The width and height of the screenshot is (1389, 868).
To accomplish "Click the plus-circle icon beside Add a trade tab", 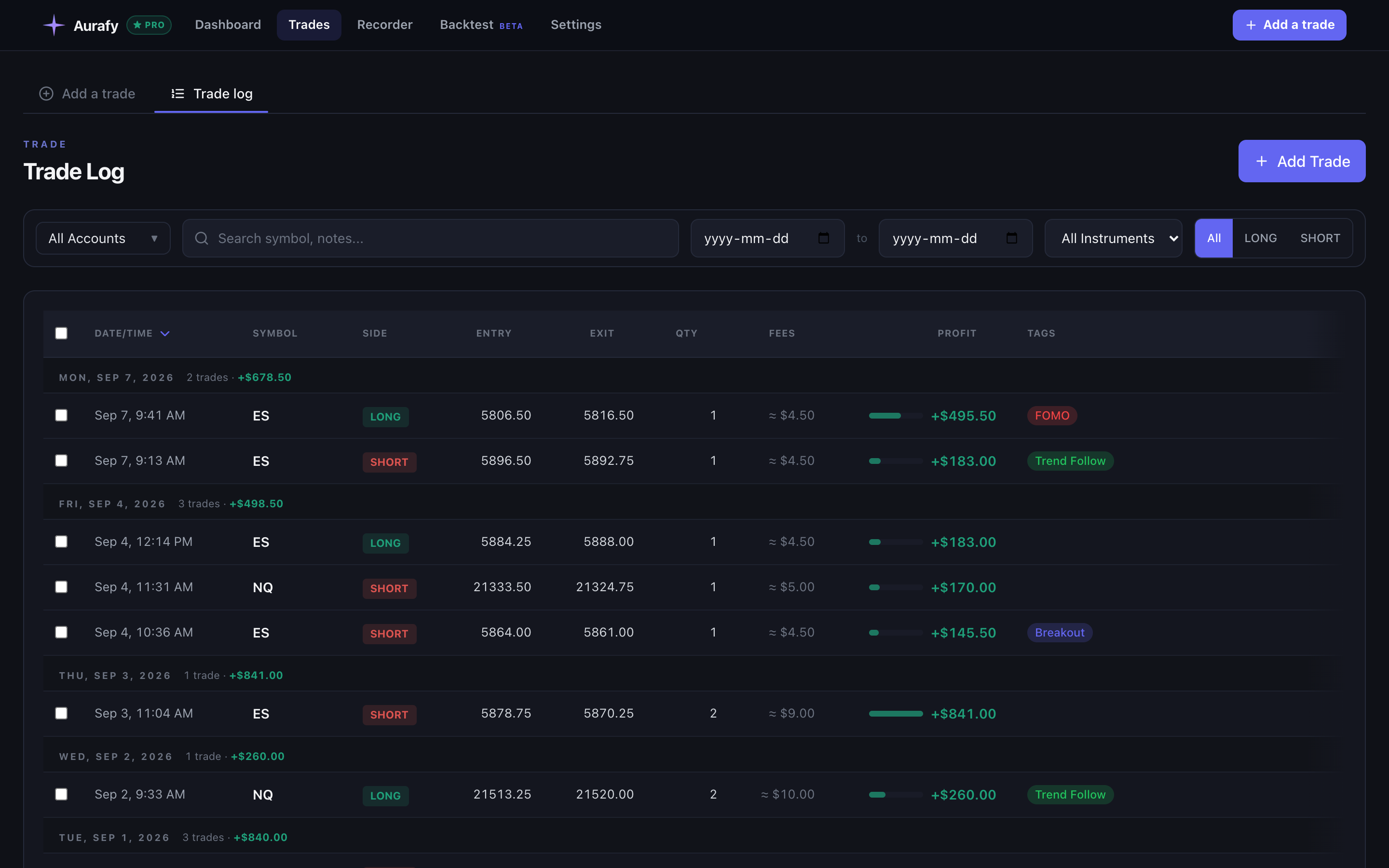I will click(46, 94).
